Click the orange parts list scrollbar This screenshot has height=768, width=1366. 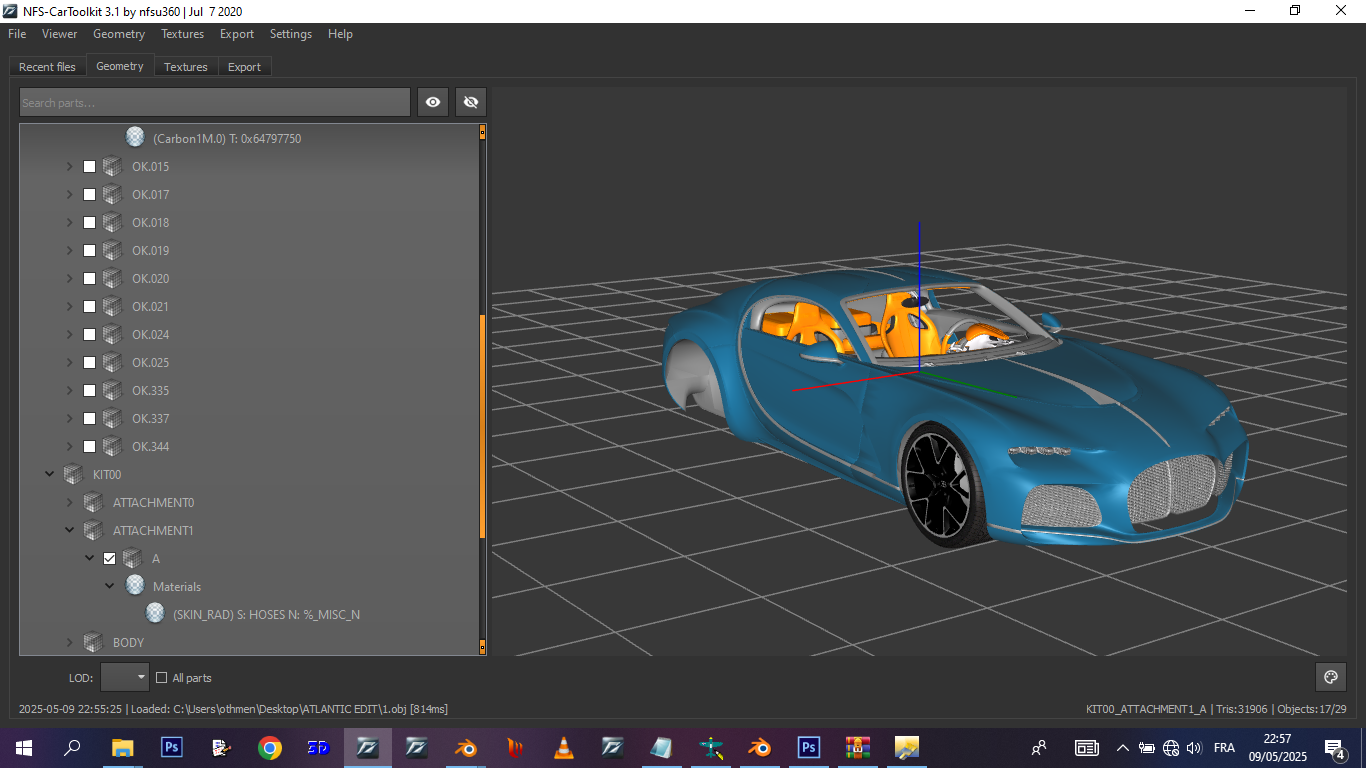pos(482,425)
